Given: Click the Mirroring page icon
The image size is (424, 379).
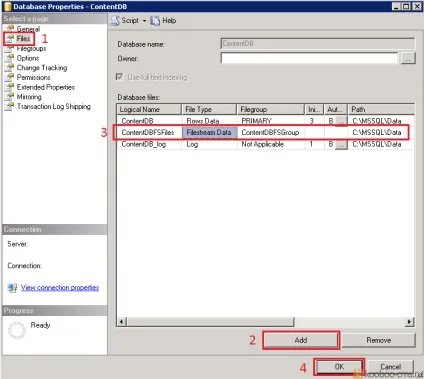Looking at the screenshot, I should coord(10,97).
